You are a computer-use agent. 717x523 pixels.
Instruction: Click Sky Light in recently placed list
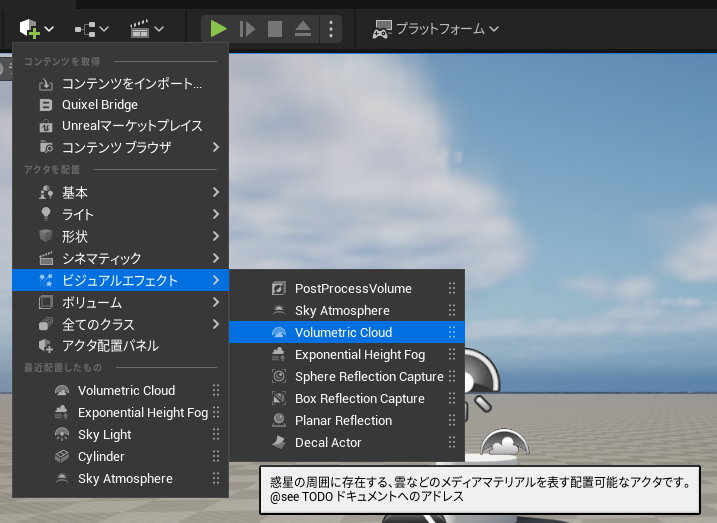[104, 435]
